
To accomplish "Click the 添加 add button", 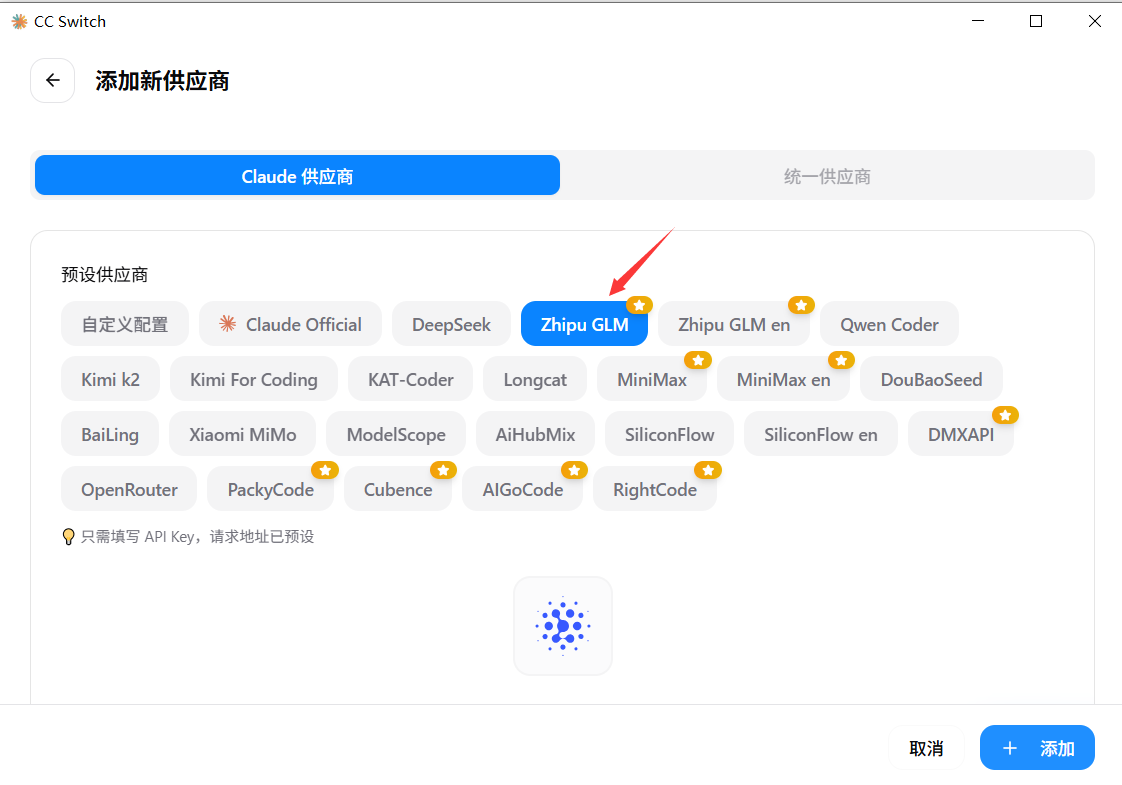I will pos(1038,748).
